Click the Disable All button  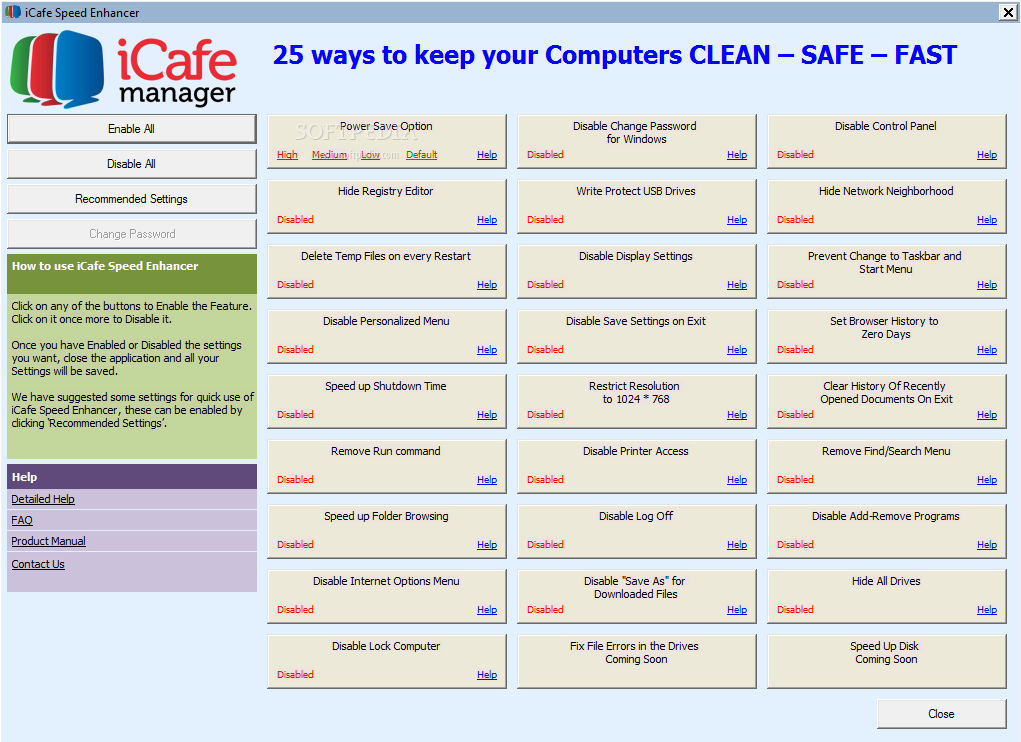[132, 164]
